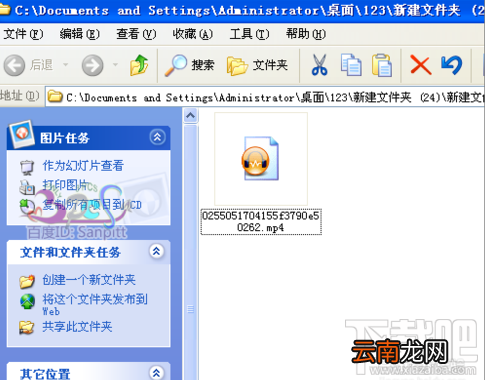Click the 其它位置 header title
This screenshot has width=485, height=380.
[45, 374]
